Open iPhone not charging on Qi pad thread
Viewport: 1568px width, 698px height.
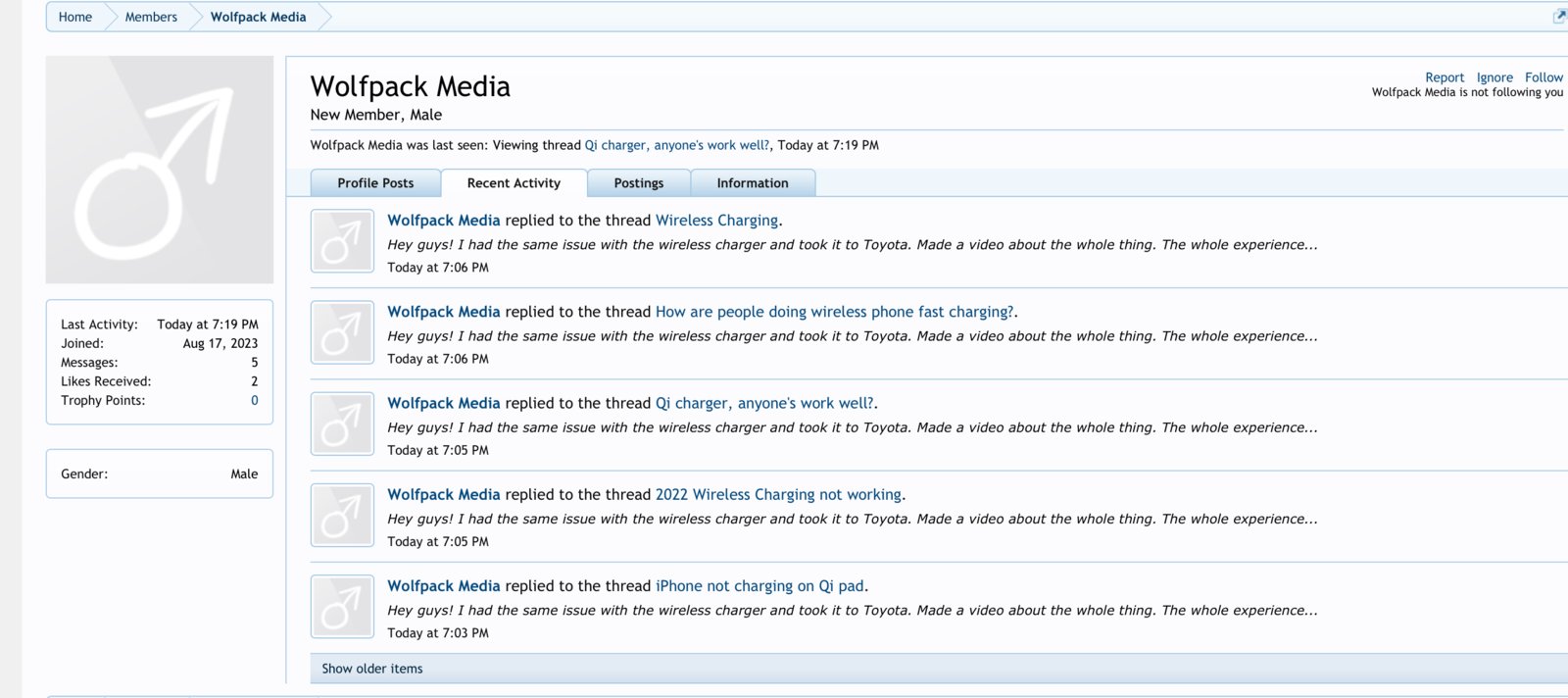coord(759,586)
